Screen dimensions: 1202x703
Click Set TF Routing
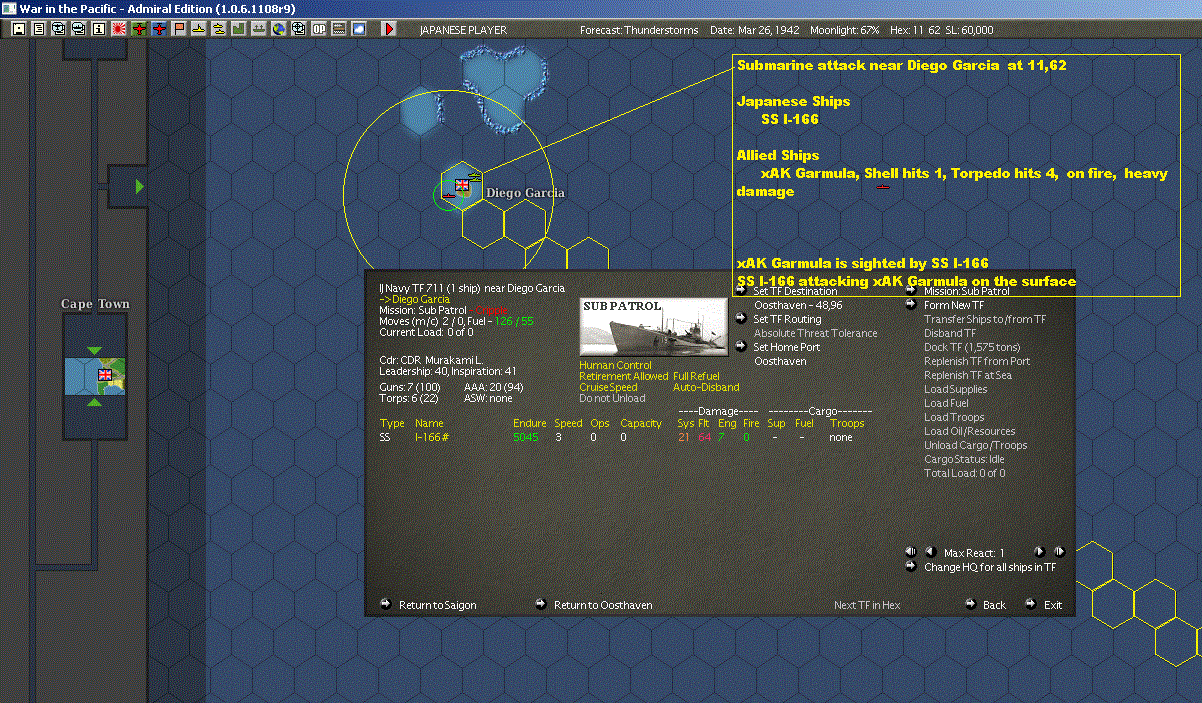tap(787, 319)
